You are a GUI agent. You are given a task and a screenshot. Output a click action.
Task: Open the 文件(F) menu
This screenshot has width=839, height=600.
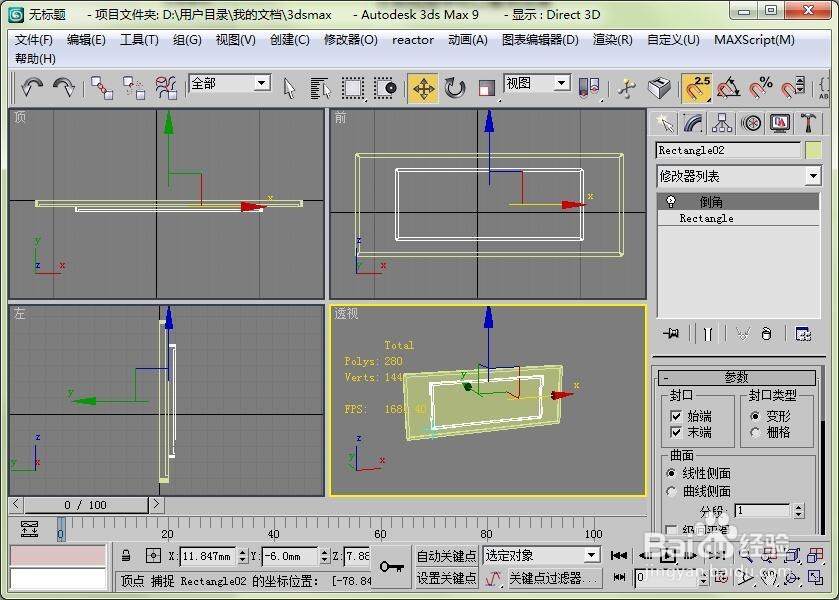tap(34, 40)
